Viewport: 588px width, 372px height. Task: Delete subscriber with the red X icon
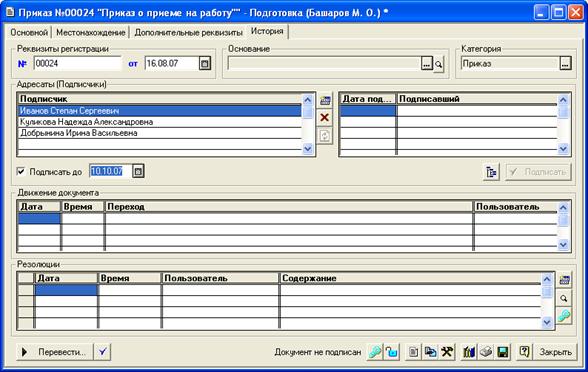tap(324, 118)
